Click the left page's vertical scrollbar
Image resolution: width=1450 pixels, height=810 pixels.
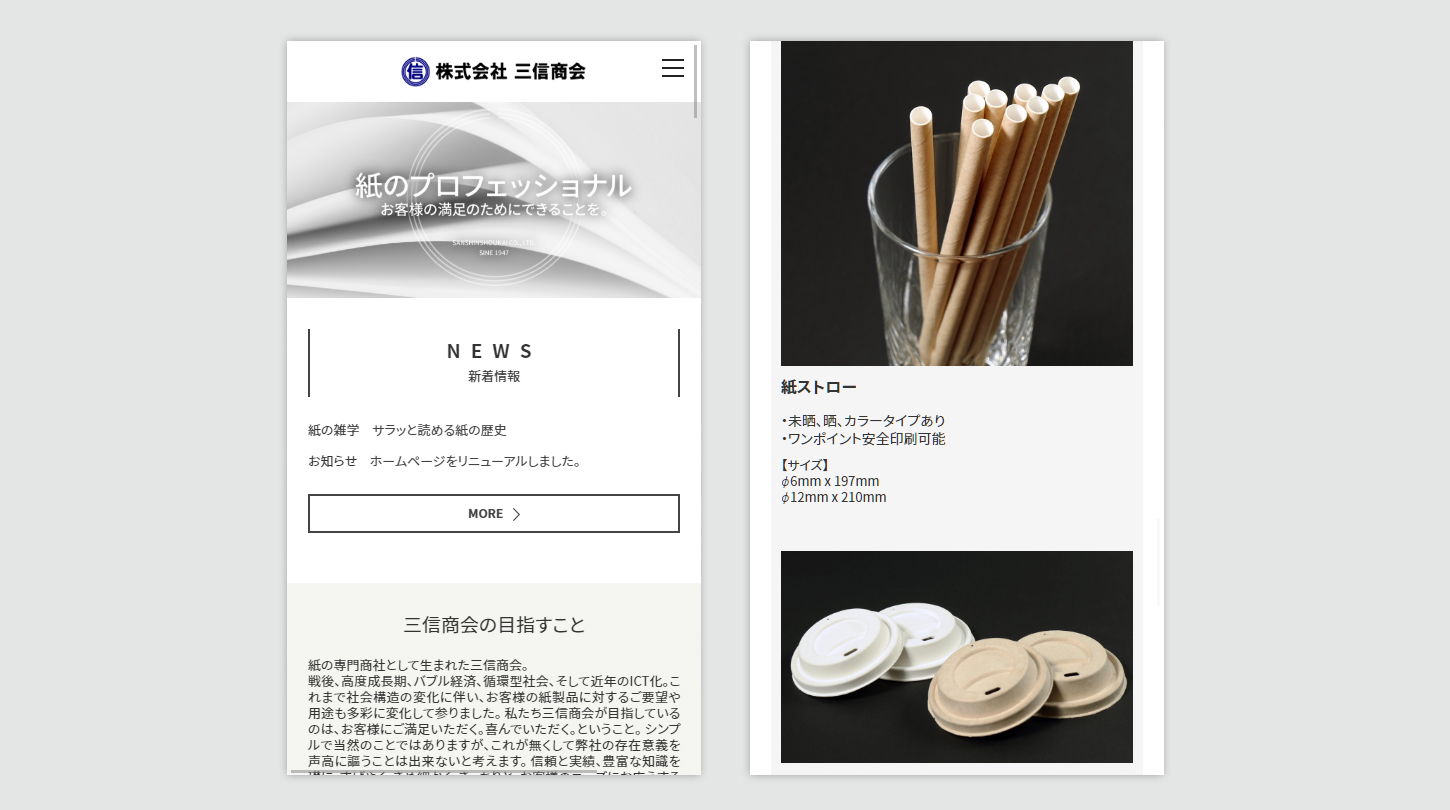[x=696, y=82]
